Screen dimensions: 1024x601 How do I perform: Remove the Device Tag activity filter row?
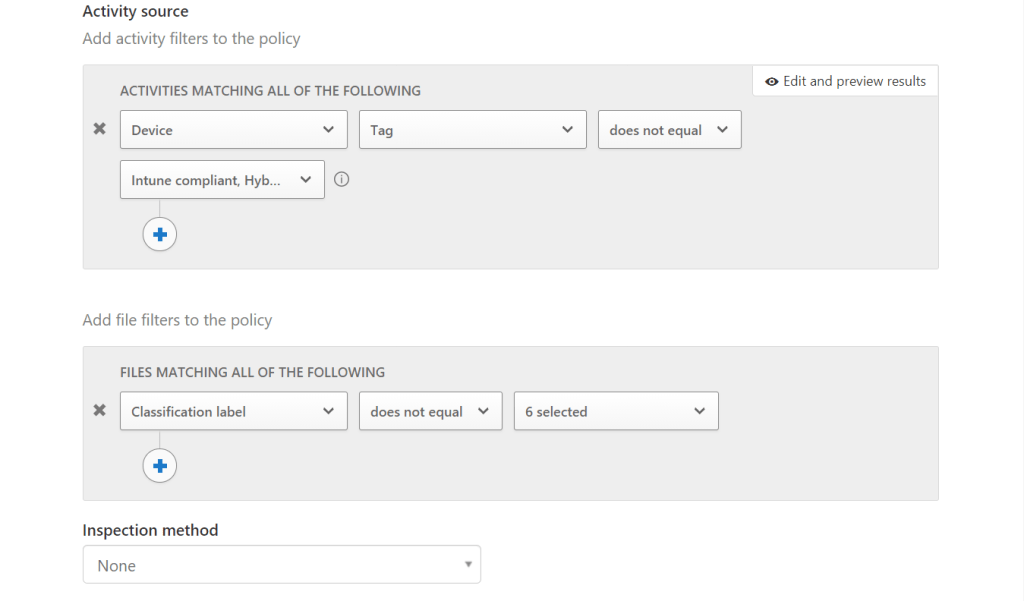(x=99, y=129)
